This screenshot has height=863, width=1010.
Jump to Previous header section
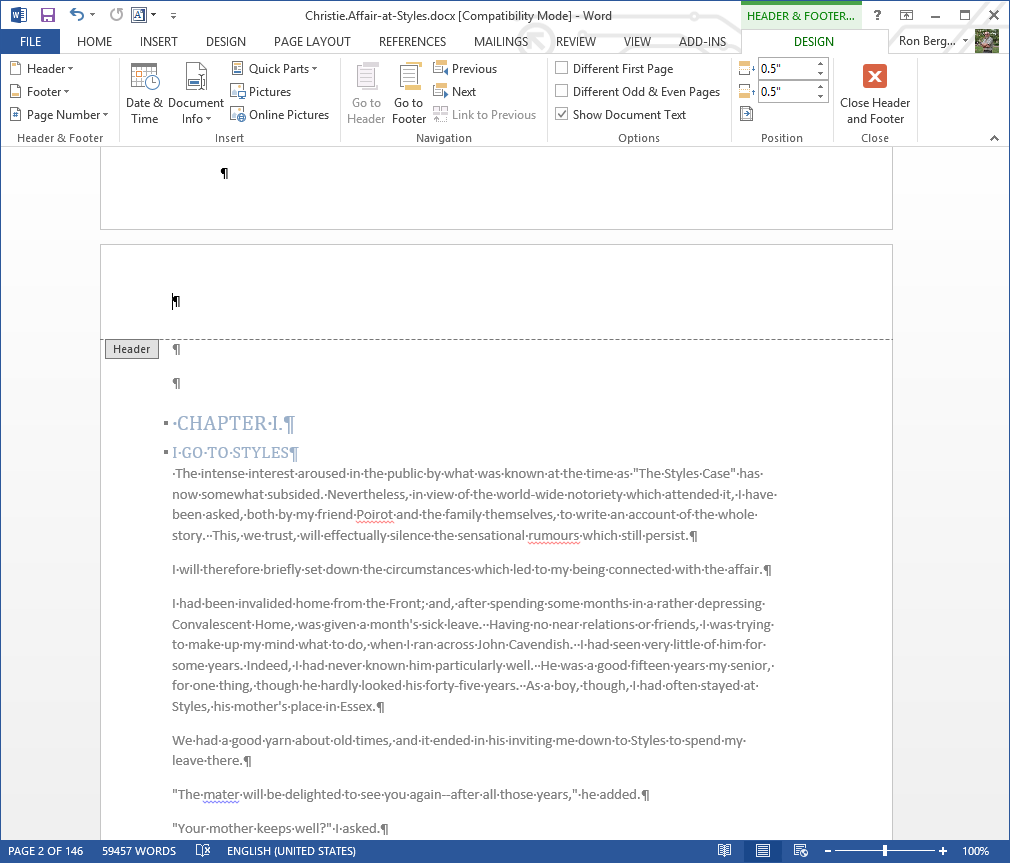point(465,69)
